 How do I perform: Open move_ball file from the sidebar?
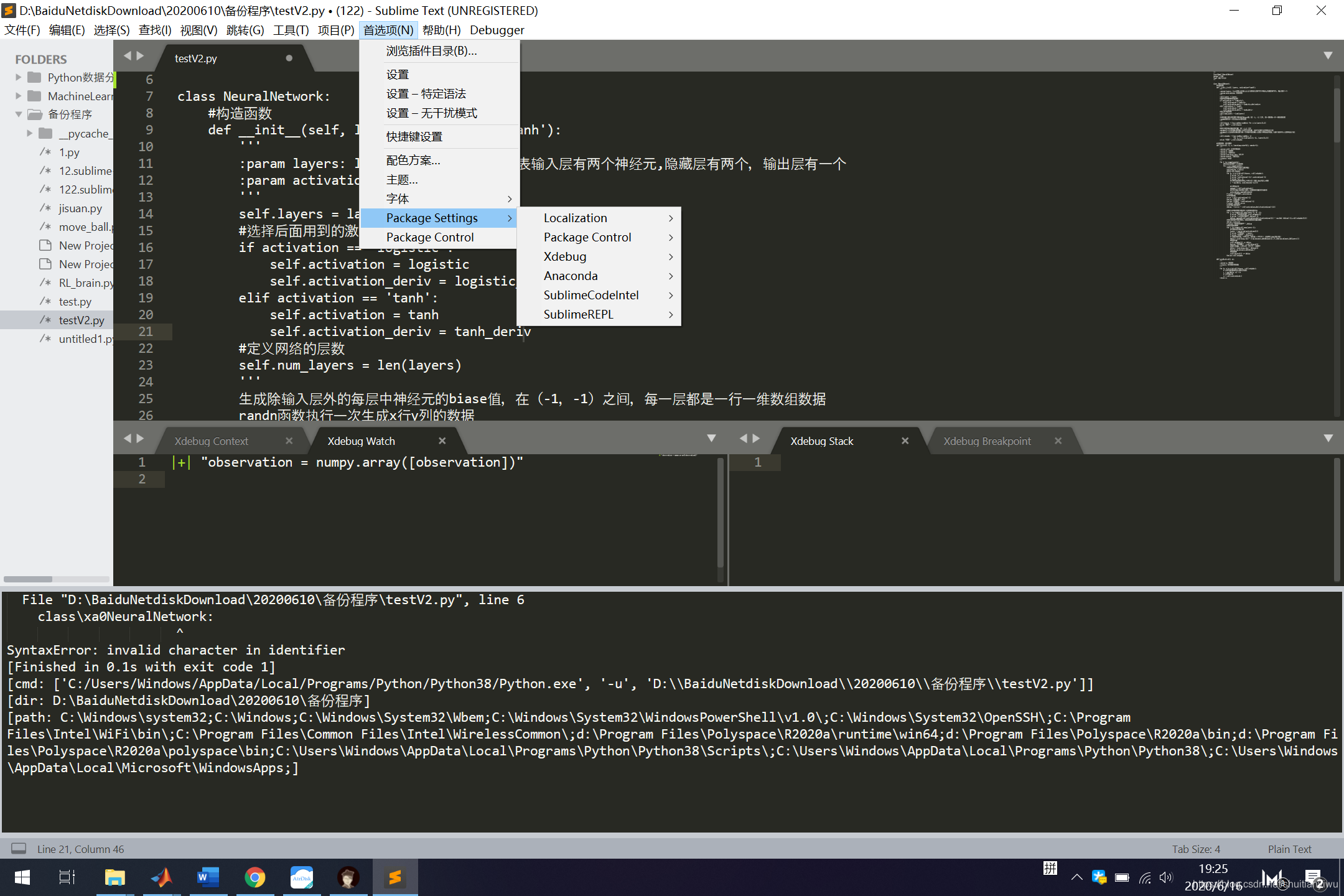[x=86, y=226]
